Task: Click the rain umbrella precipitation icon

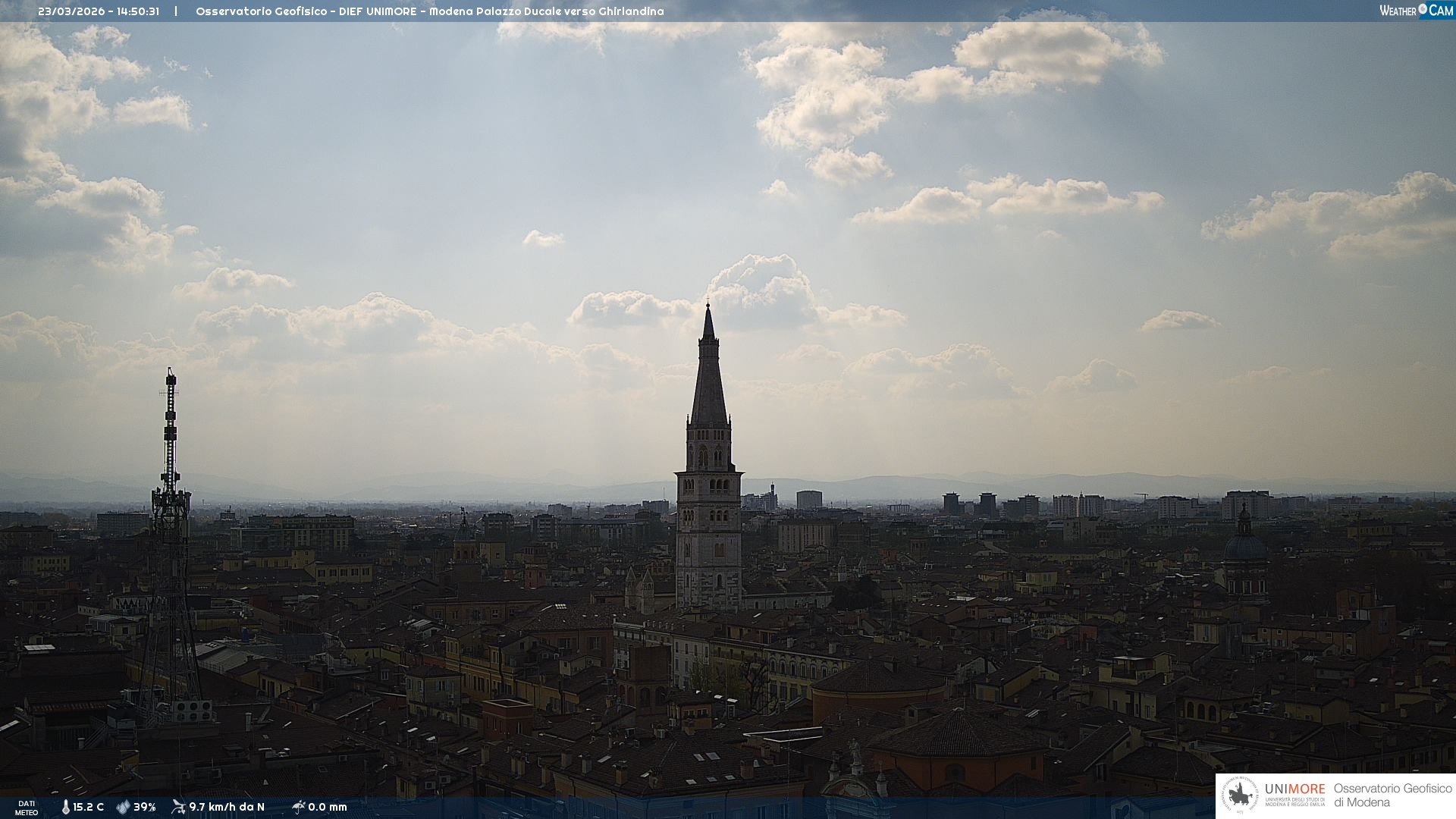Action: (298, 807)
